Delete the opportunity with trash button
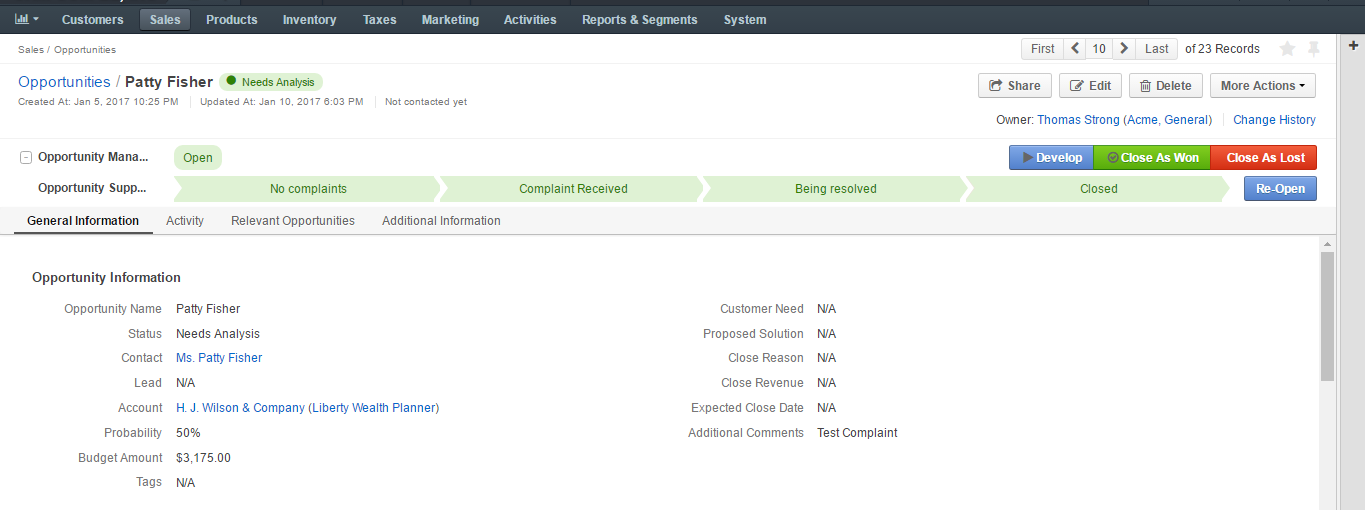The height and width of the screenshot is (510, 1365). tap(1166, 86)
